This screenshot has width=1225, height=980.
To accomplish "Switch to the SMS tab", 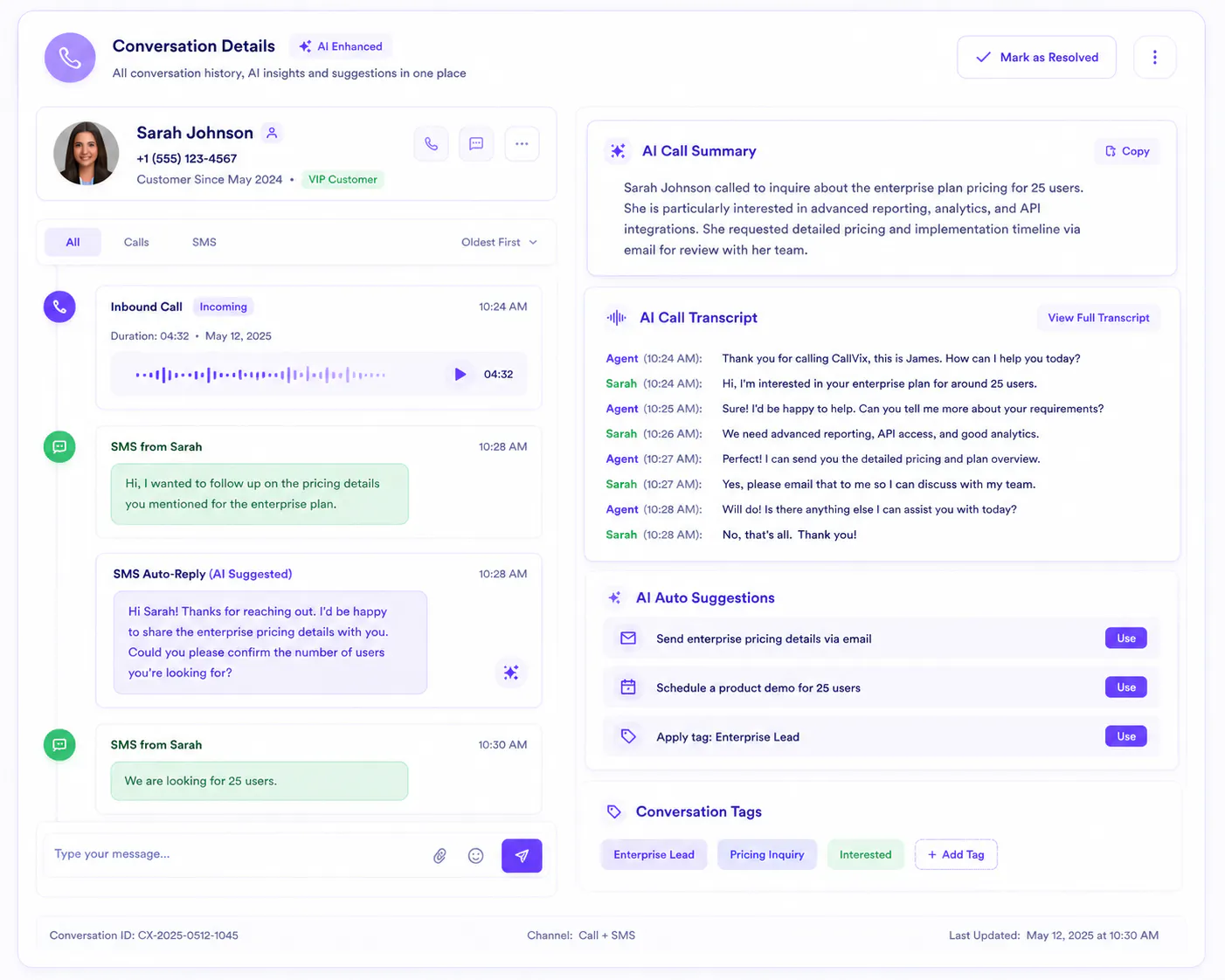I will tap(204, 242).
